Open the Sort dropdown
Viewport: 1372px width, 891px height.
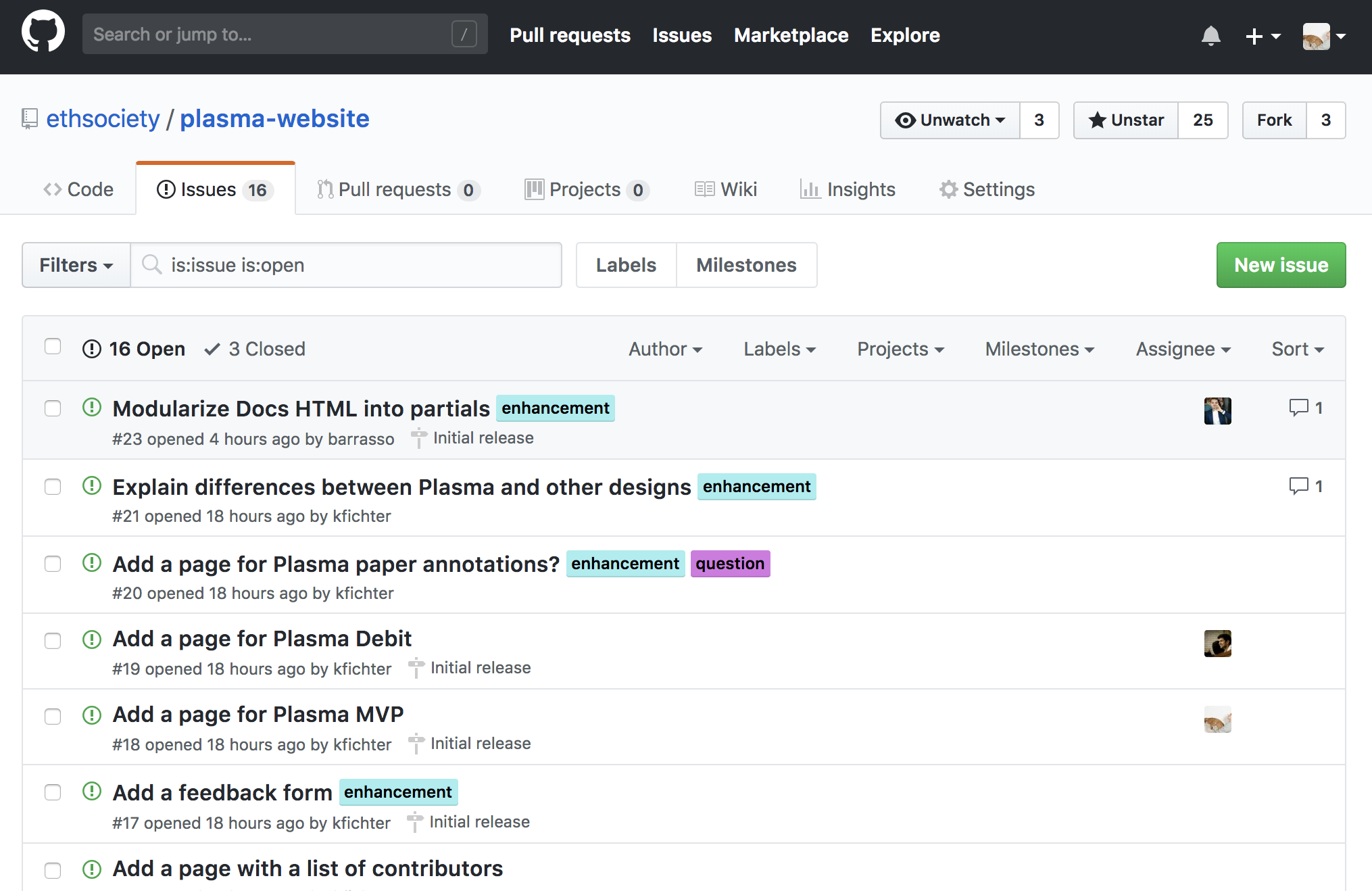[1298, 349]
